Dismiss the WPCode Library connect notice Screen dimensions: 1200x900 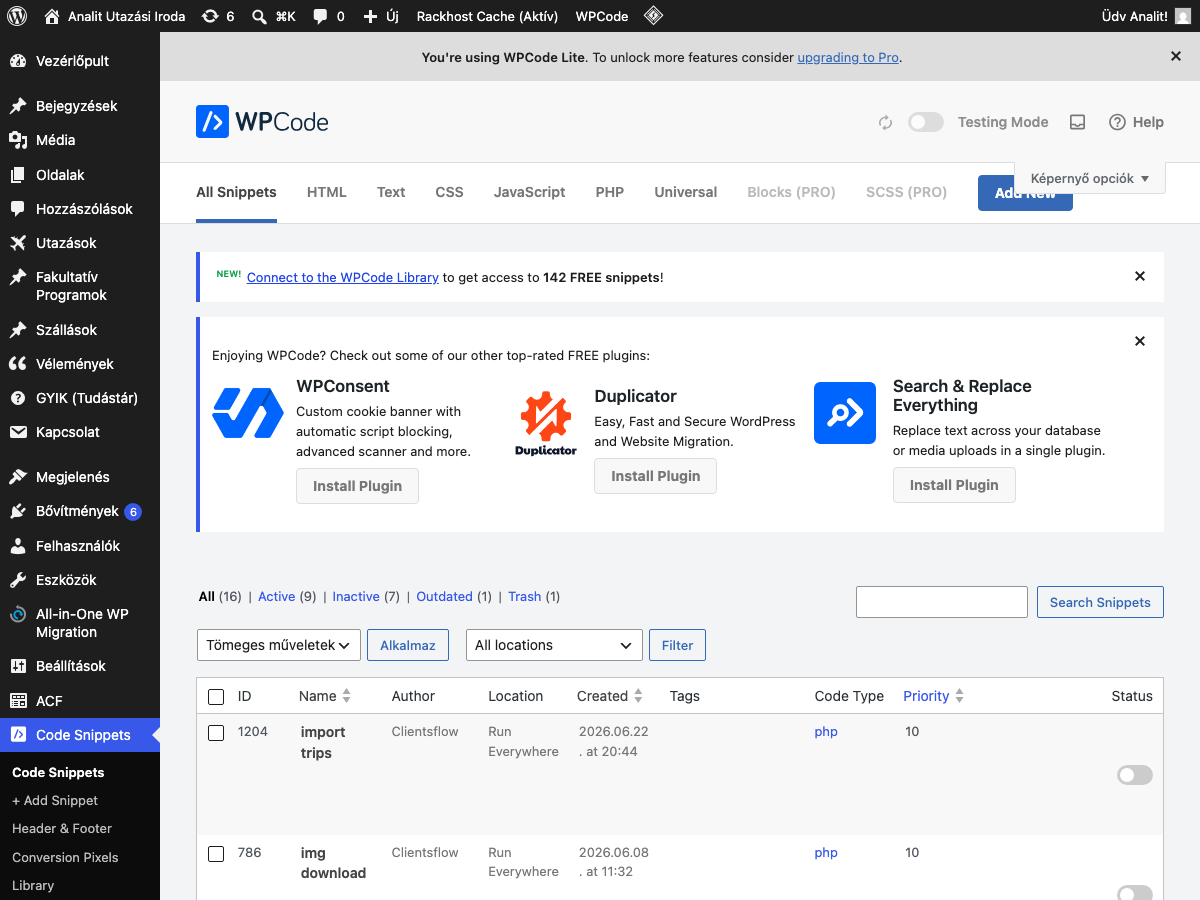point(1140,276)
